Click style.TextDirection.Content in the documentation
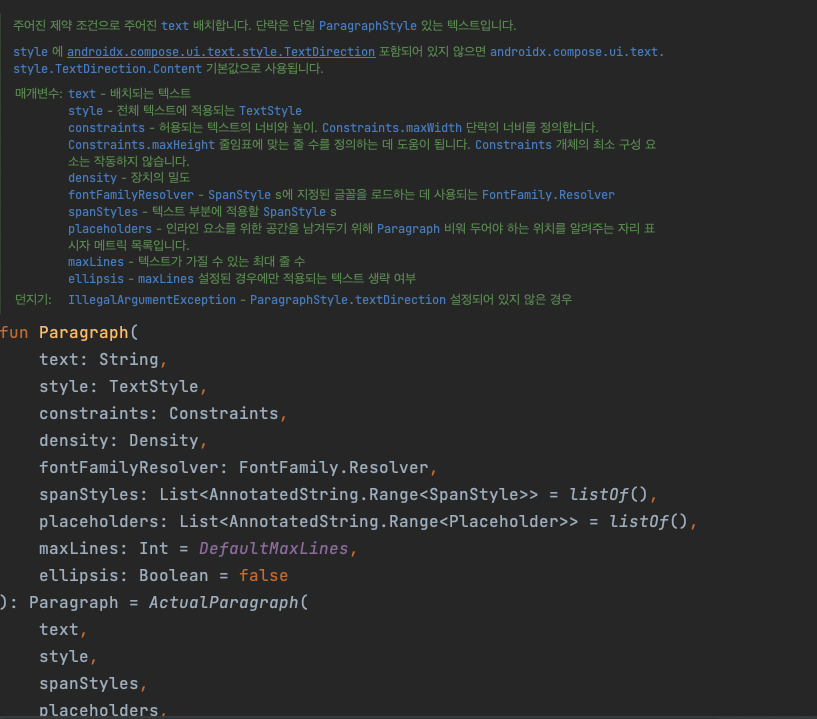This screenshot has width=817, height=719. (107, 69)
